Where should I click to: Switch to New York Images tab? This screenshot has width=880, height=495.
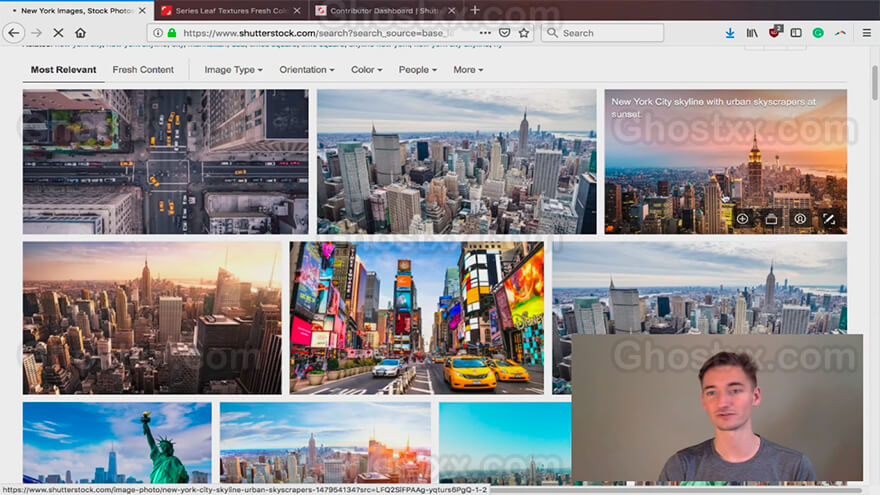[x=77, y=11]
